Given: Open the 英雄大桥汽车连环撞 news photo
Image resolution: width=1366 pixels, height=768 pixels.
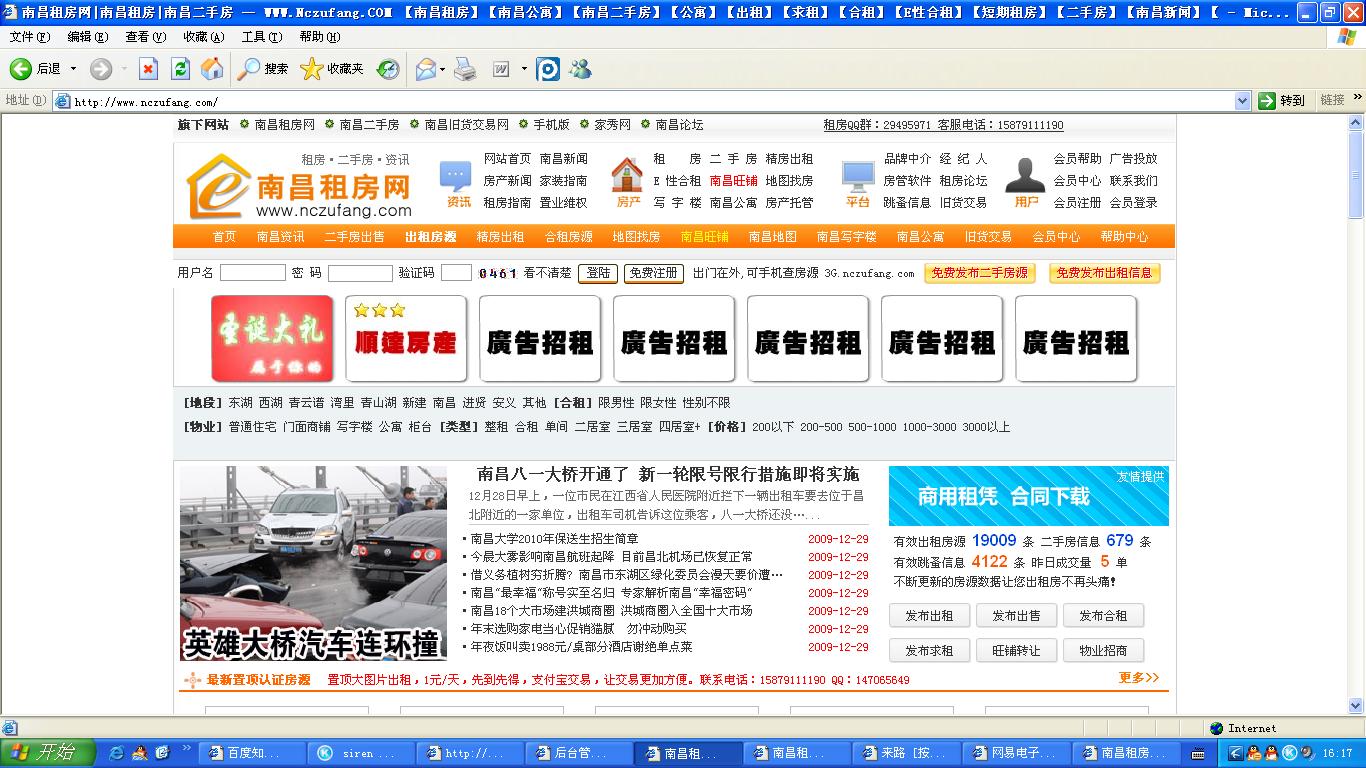Looking at the screenshot, I should click(x=313, y=563).
